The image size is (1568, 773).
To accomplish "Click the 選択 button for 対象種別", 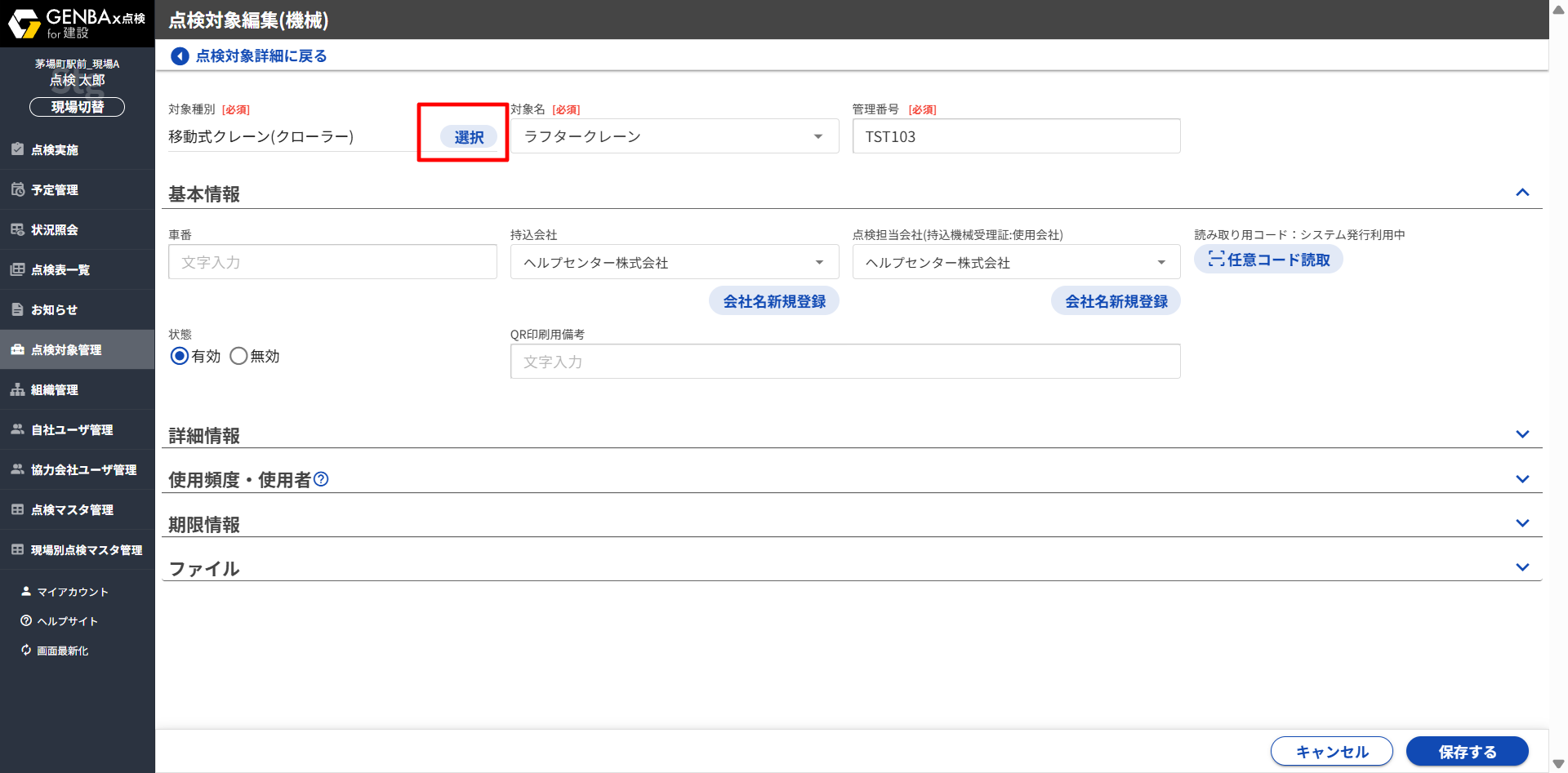I will point(469,137).
